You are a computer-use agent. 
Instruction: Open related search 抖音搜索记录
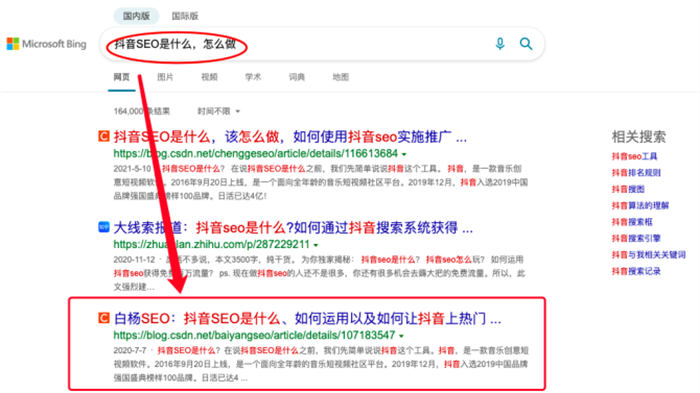click(636, 271)
